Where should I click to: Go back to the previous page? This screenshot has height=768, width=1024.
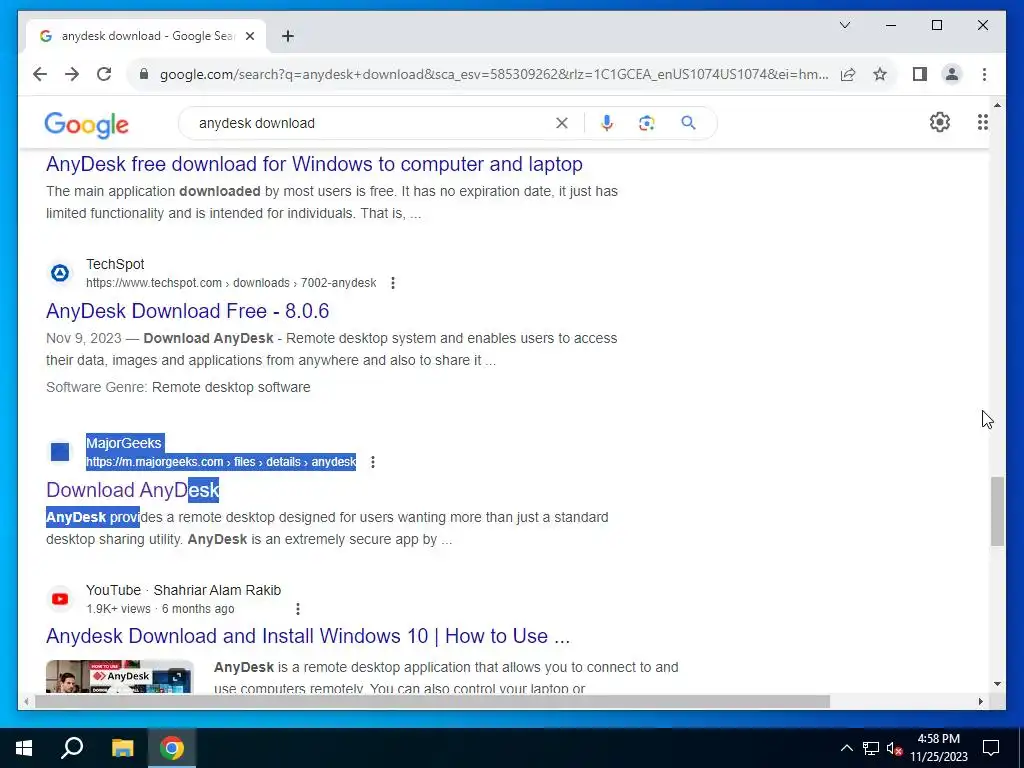point(40,74)
